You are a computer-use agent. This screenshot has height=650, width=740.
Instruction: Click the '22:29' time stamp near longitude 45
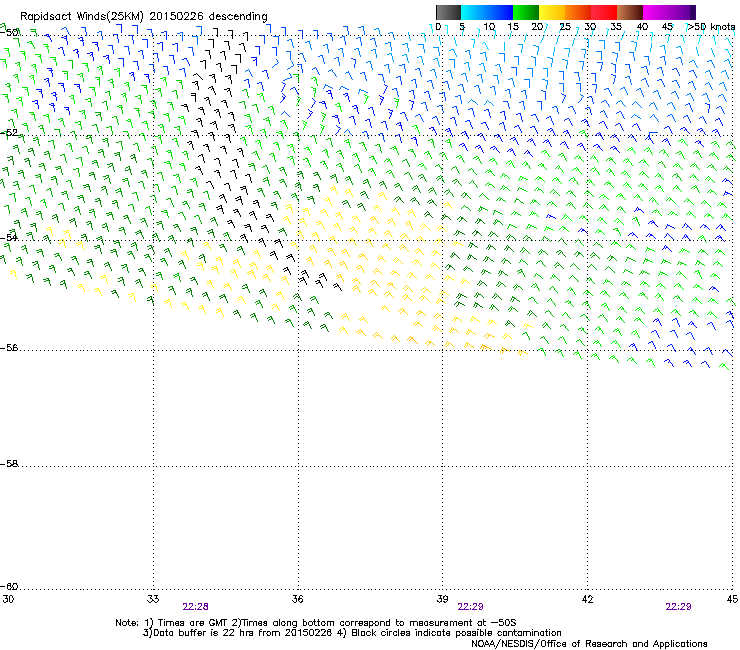pyautogui.click(x=678, y=607)
